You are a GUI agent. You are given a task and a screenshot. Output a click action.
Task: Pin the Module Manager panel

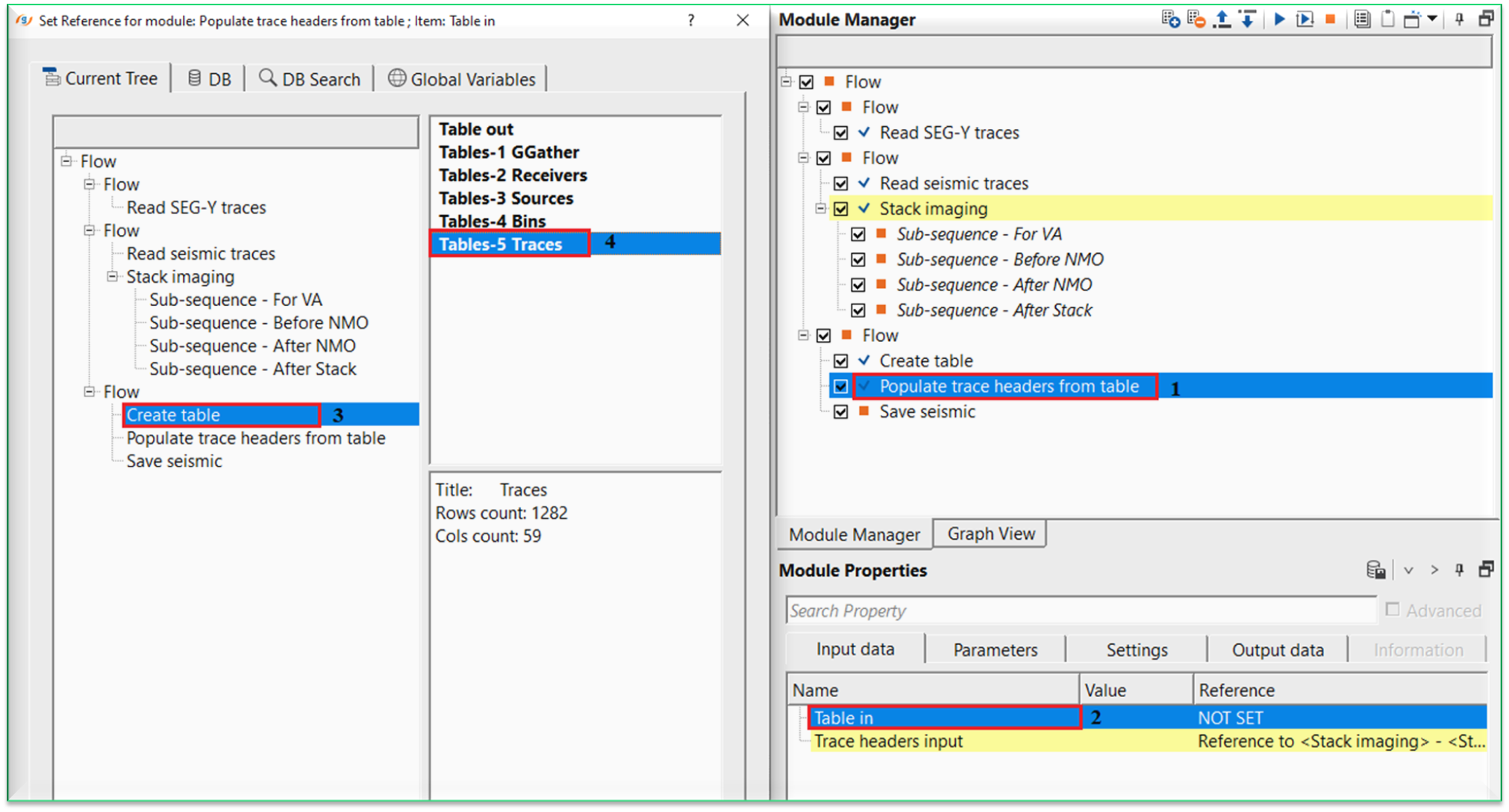(1460, 19)
